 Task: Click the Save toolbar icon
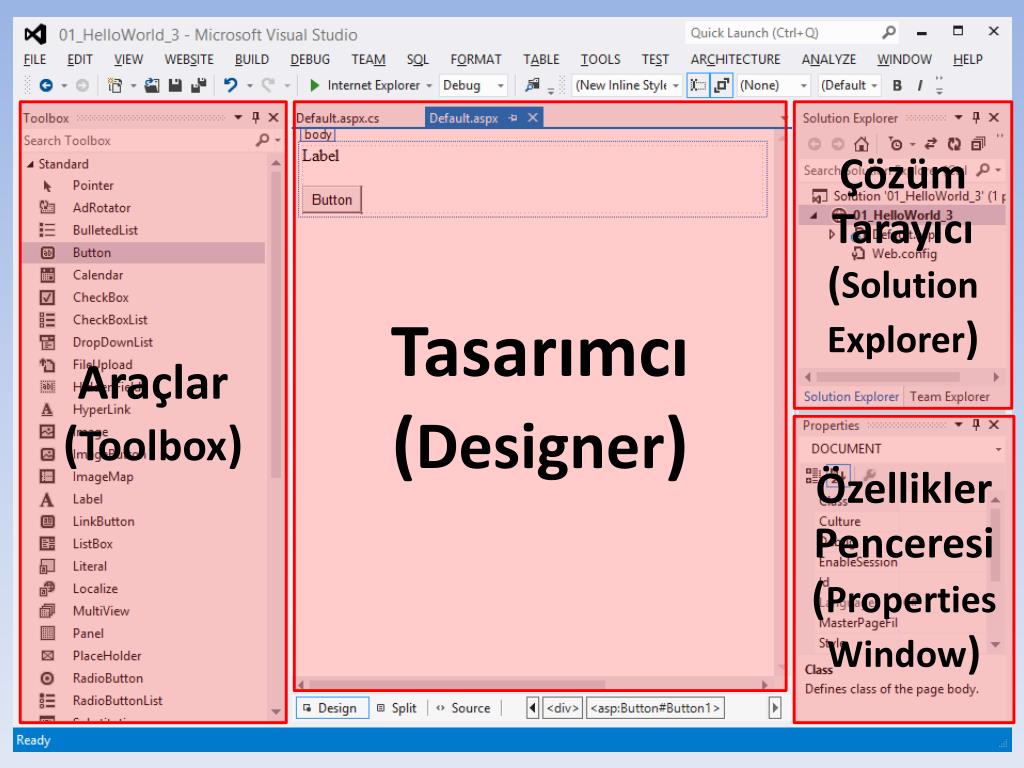click(x=175, y=85)
